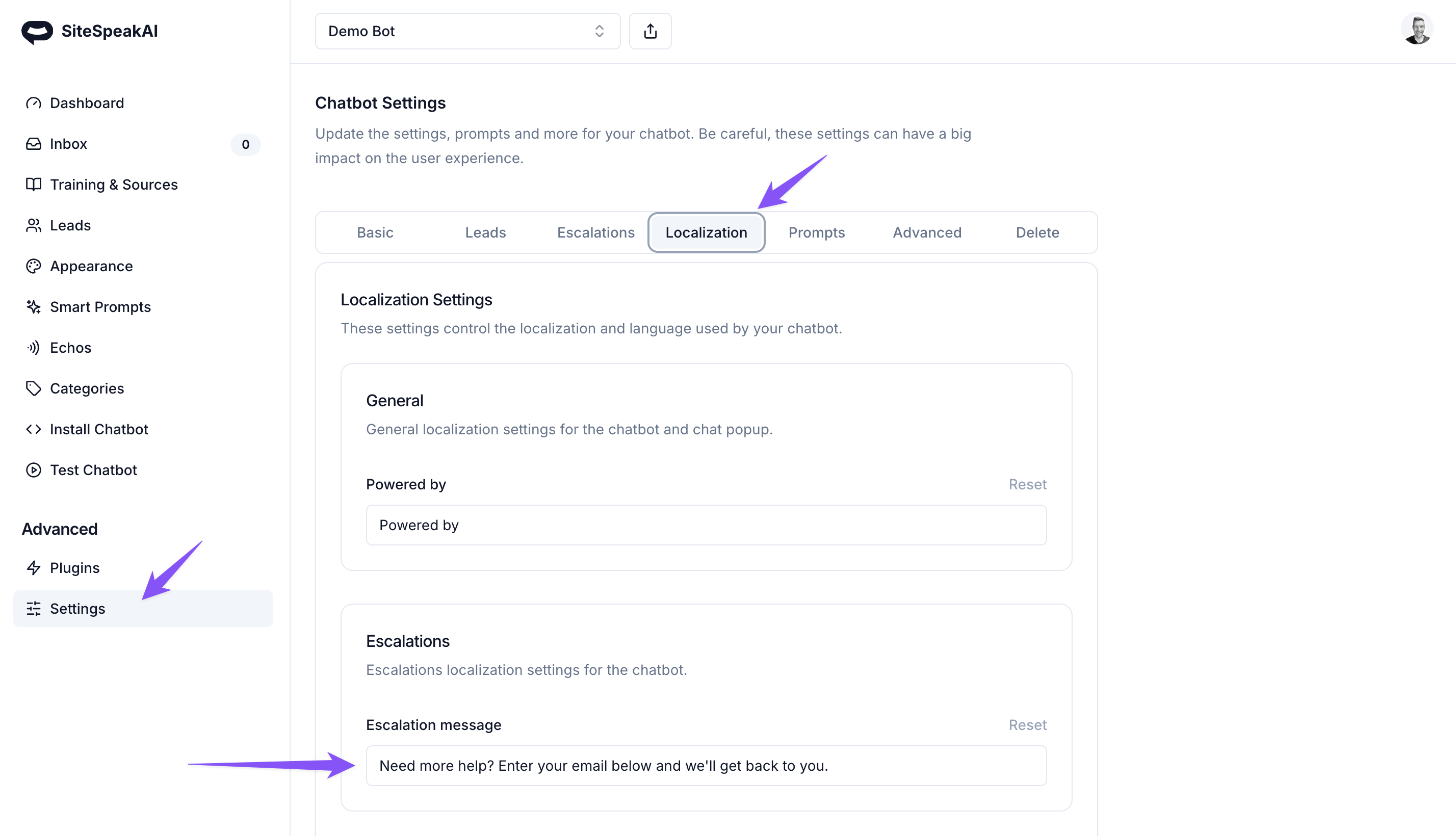Click the Smart Prompts icon
Image resolution: width=1456 pixels, height=836 pixels.
(33, 307)
